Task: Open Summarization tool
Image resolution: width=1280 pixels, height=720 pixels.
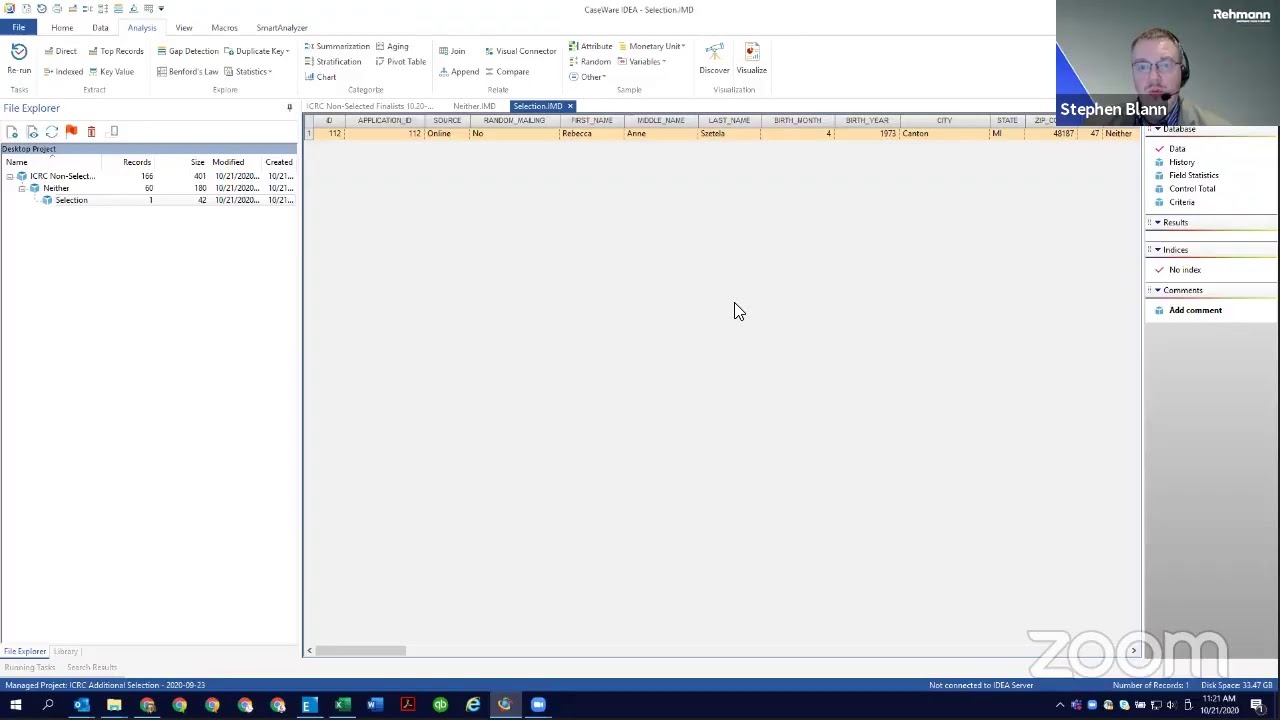Action: (337, 46)
